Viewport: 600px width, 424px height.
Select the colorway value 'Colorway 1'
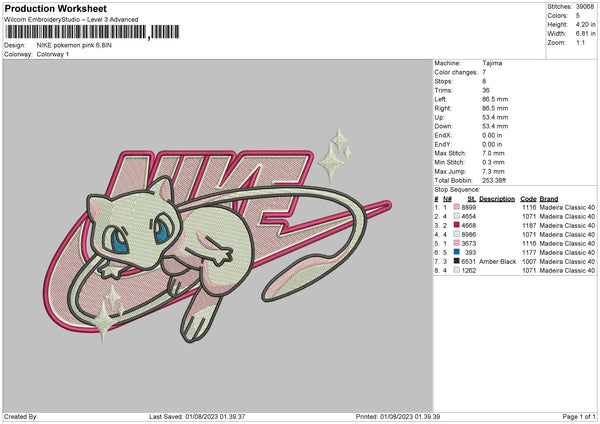[53, 54]
